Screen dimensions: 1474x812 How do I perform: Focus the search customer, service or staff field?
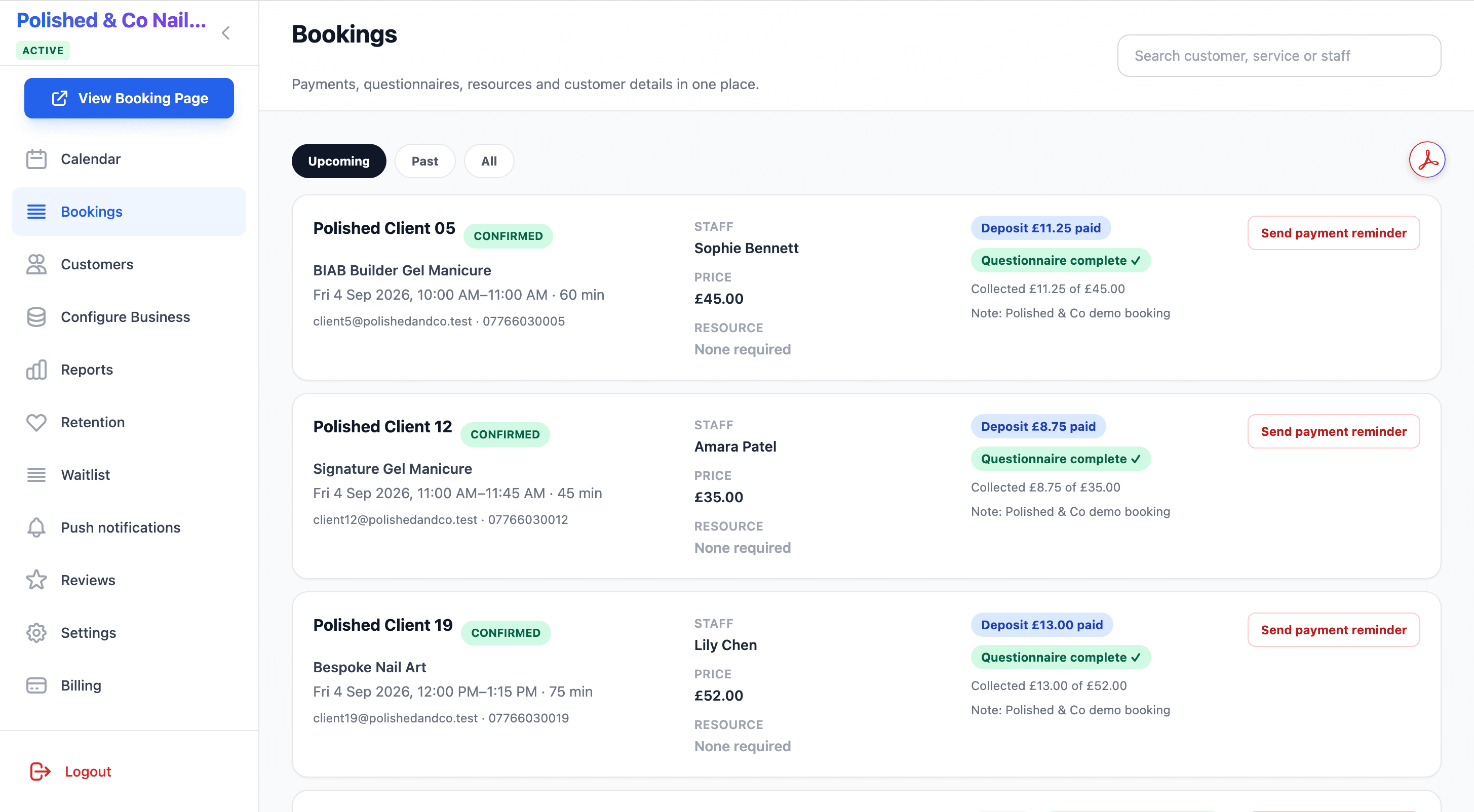[1279, 56]
